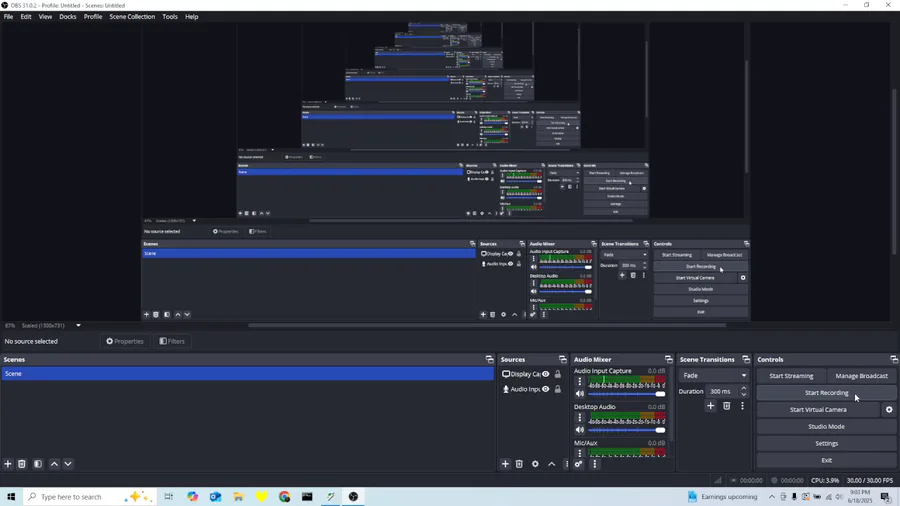Open the Help menu

192,17
